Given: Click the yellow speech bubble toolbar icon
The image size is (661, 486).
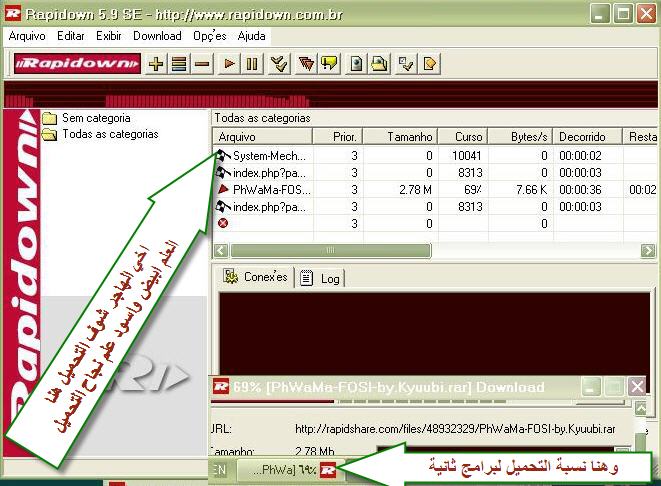Looking at the screenshot, I should (329, 64).
